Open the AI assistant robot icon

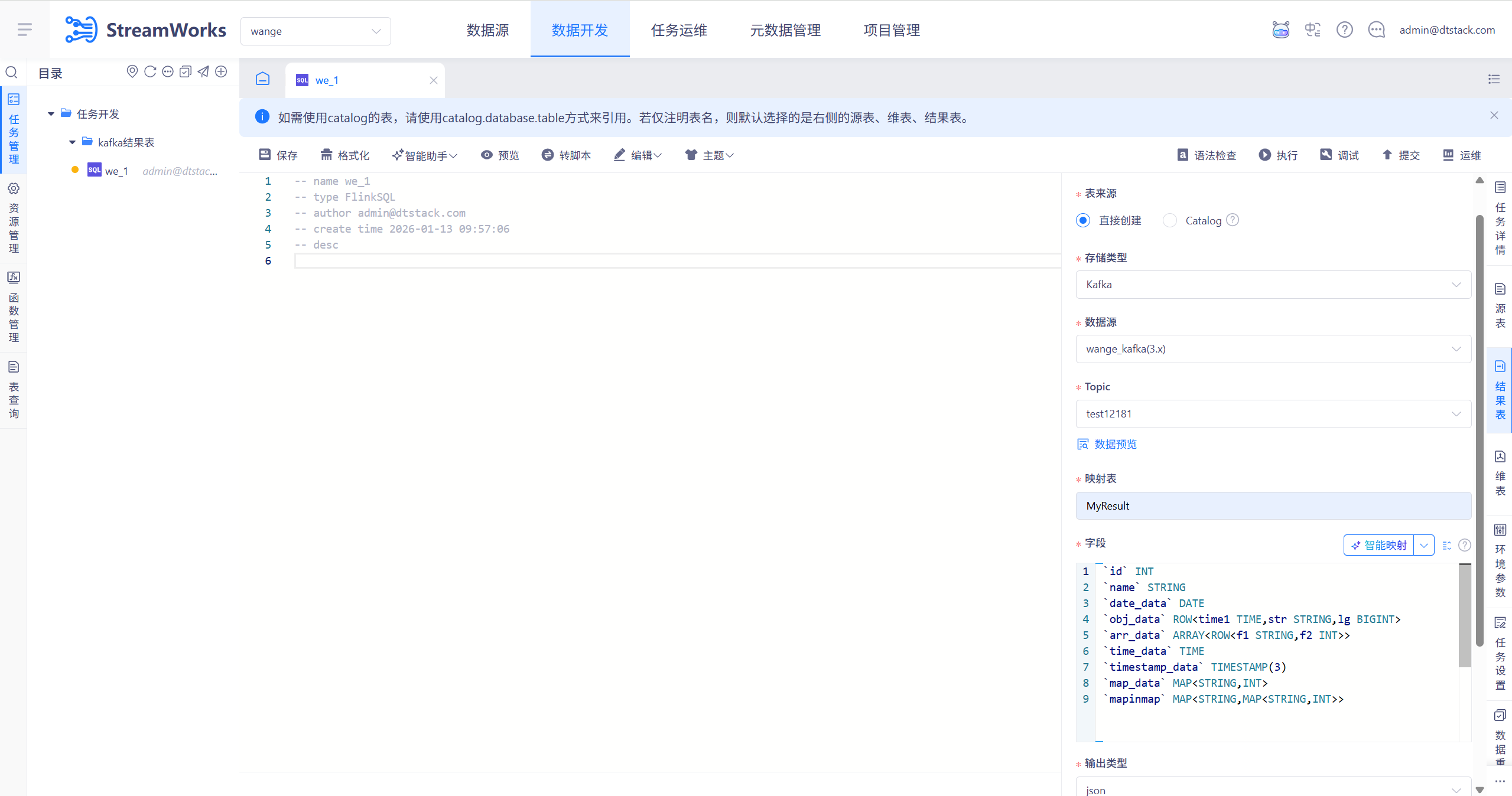(1280, 30)
